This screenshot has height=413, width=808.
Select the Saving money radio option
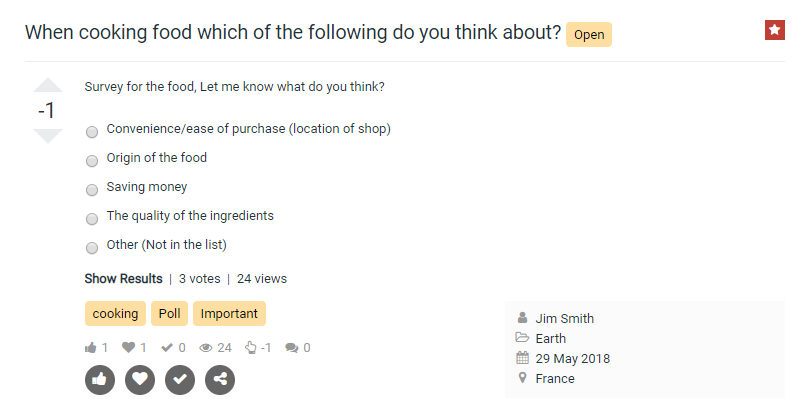(92, 189)
